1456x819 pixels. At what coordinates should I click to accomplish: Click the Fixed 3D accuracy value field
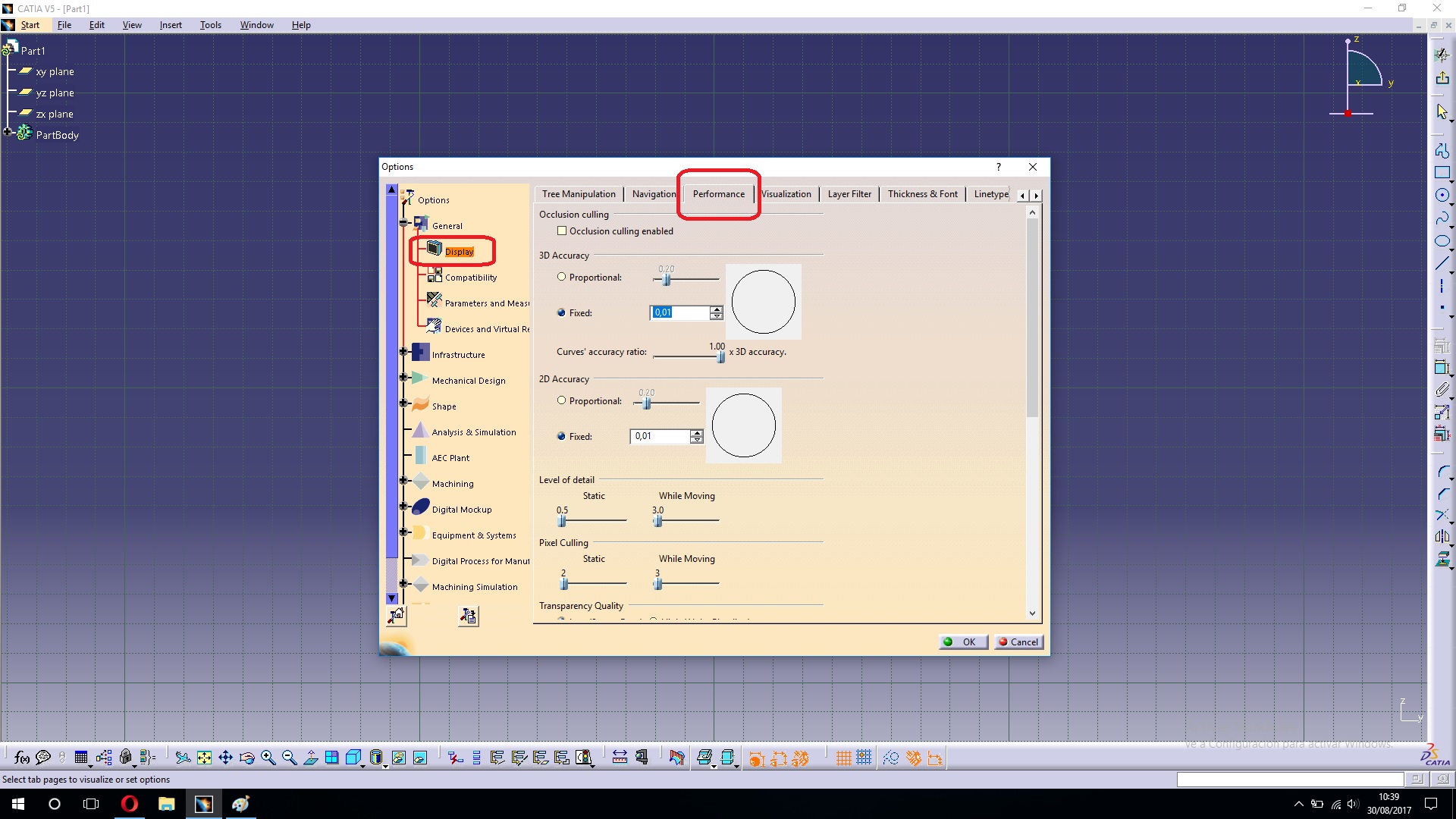click(x=679, y=312)
